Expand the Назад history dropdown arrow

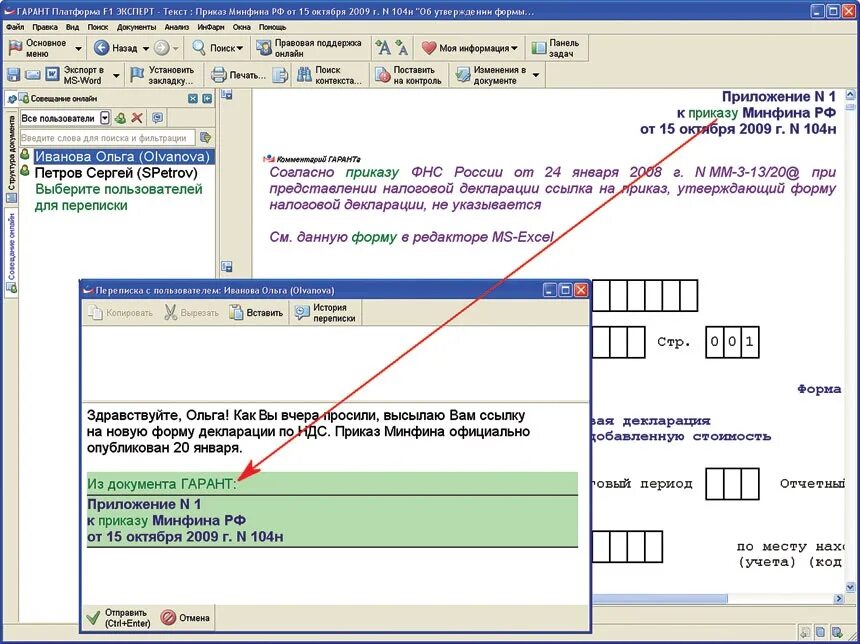146,49
